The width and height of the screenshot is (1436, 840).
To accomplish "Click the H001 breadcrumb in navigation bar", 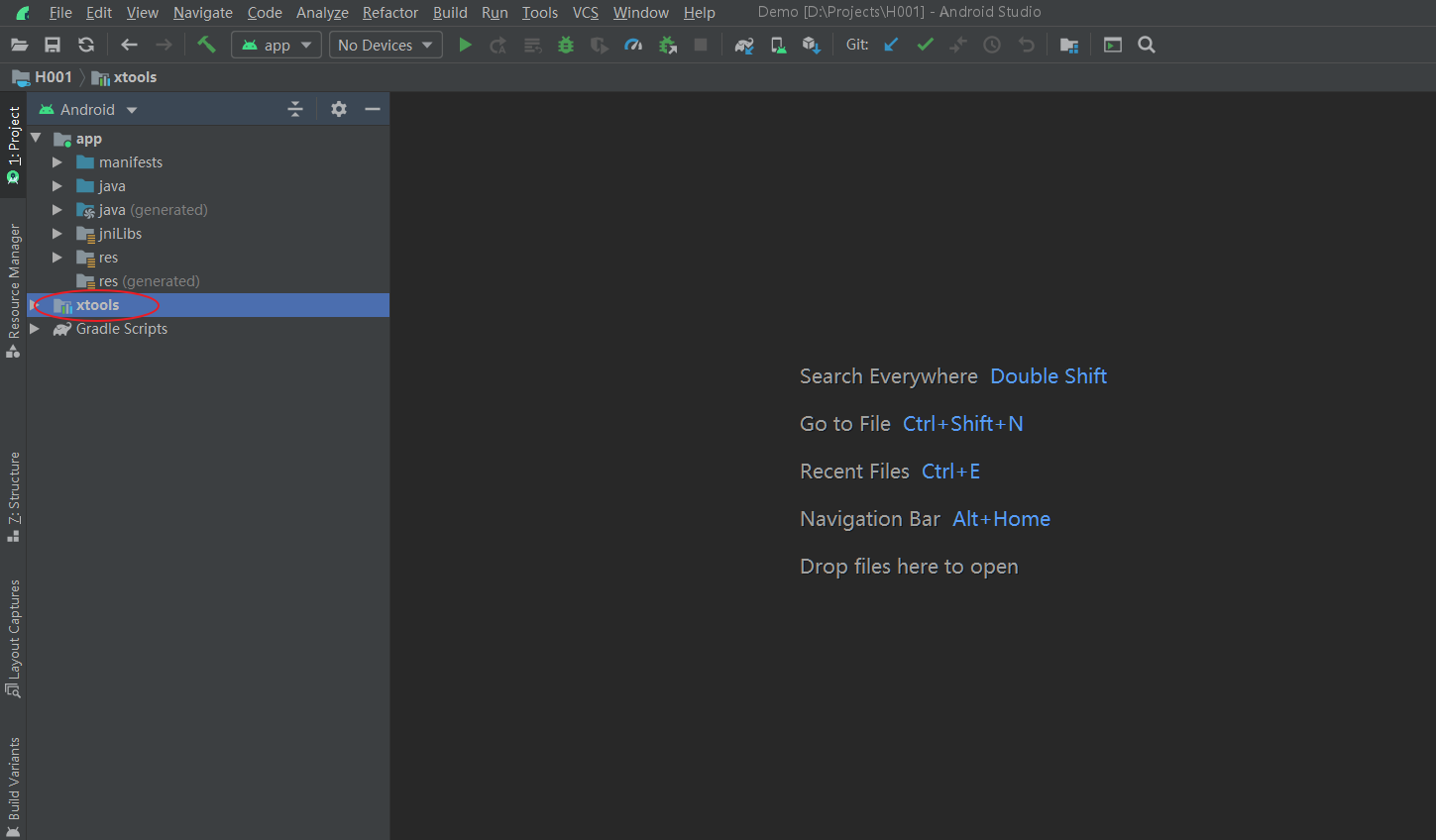I will coord(43,77).
